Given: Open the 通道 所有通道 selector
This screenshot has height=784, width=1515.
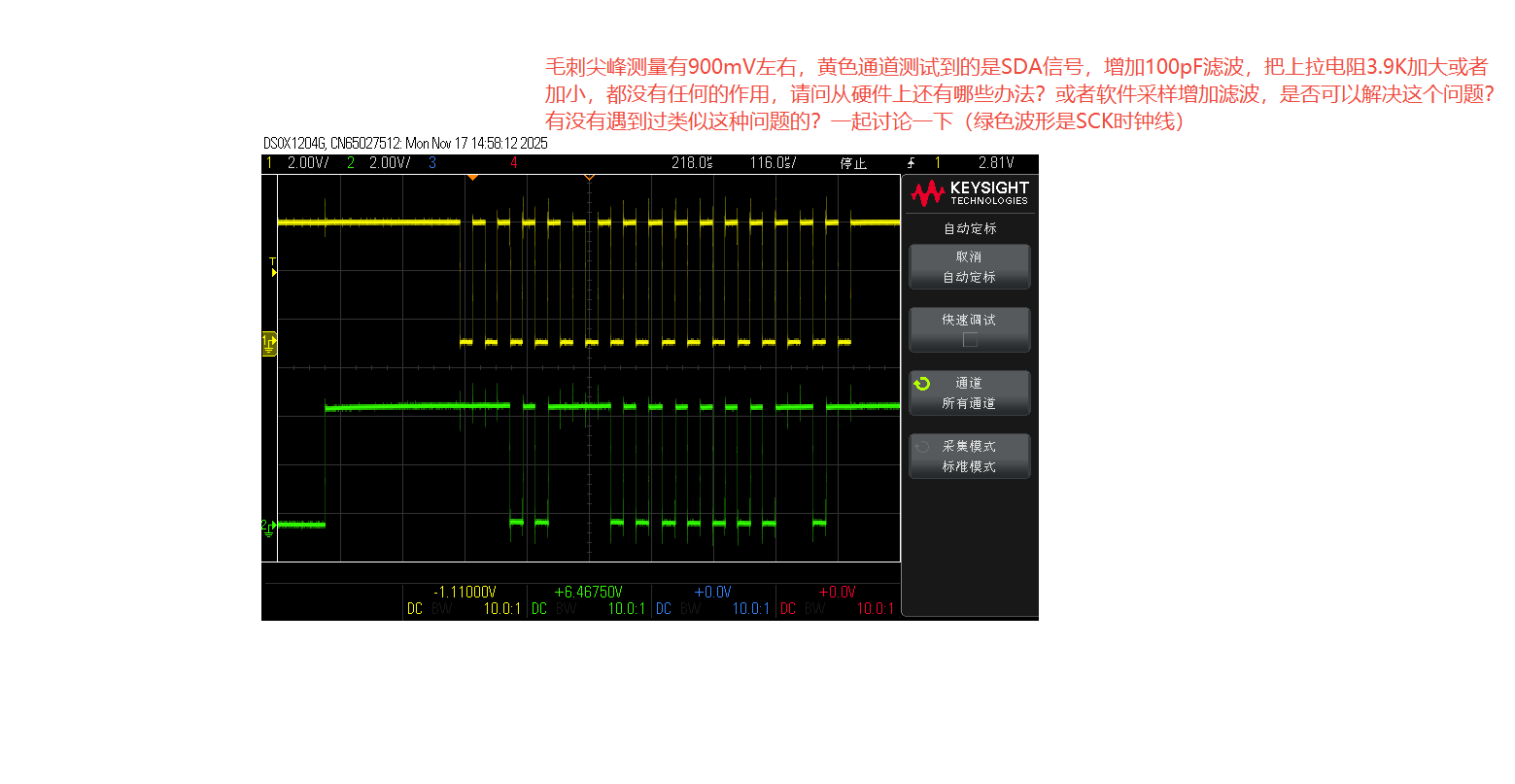Looking at the screenshot, I should pos(969,393).
